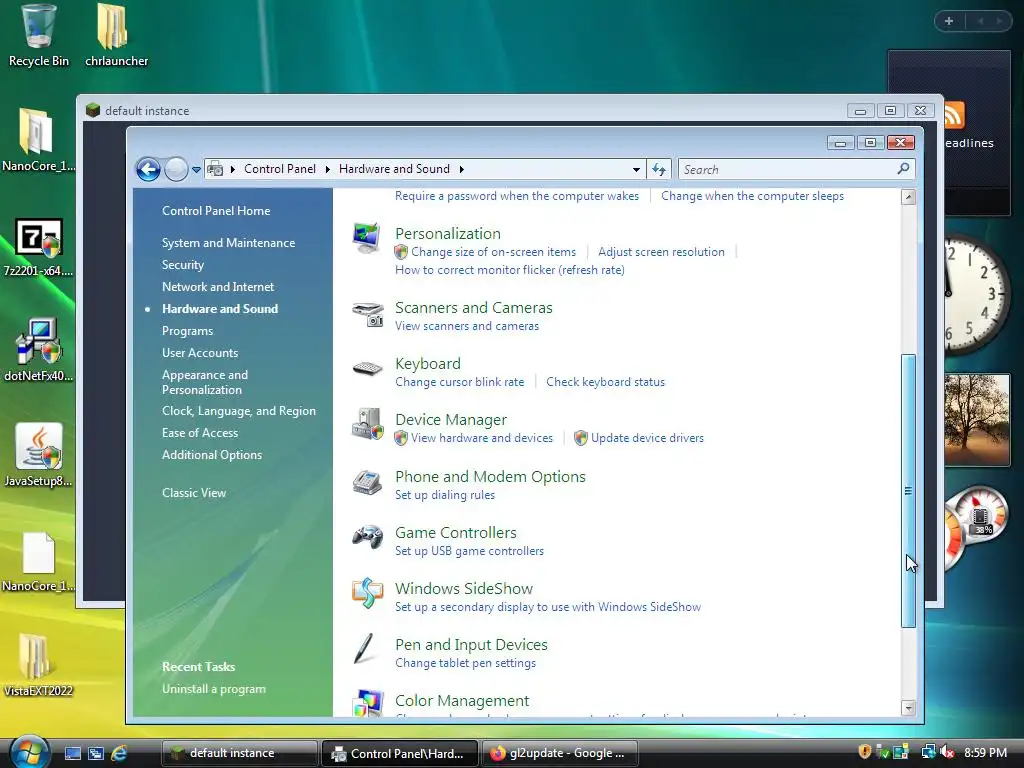The height and width of the screenshot is (768, 1024).
Task: Open the Color Management icon
Action: click(368, 703)
